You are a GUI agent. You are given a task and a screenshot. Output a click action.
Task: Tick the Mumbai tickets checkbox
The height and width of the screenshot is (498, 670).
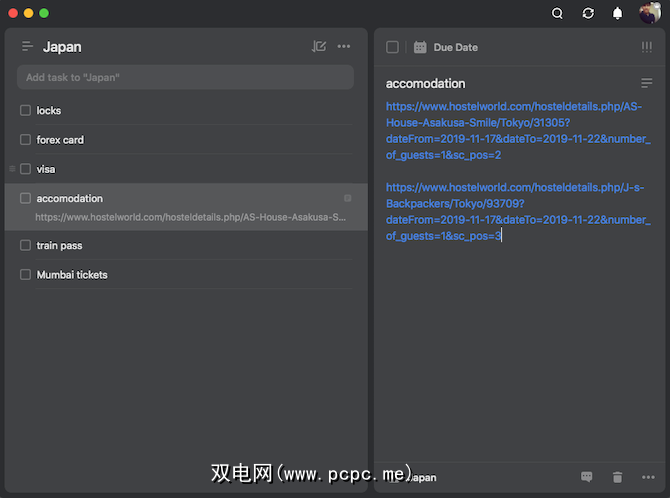point(26,274)
